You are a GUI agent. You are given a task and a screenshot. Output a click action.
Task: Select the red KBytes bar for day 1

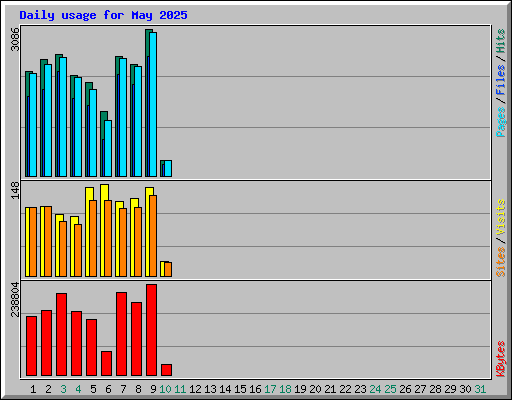tap(31, 346)
